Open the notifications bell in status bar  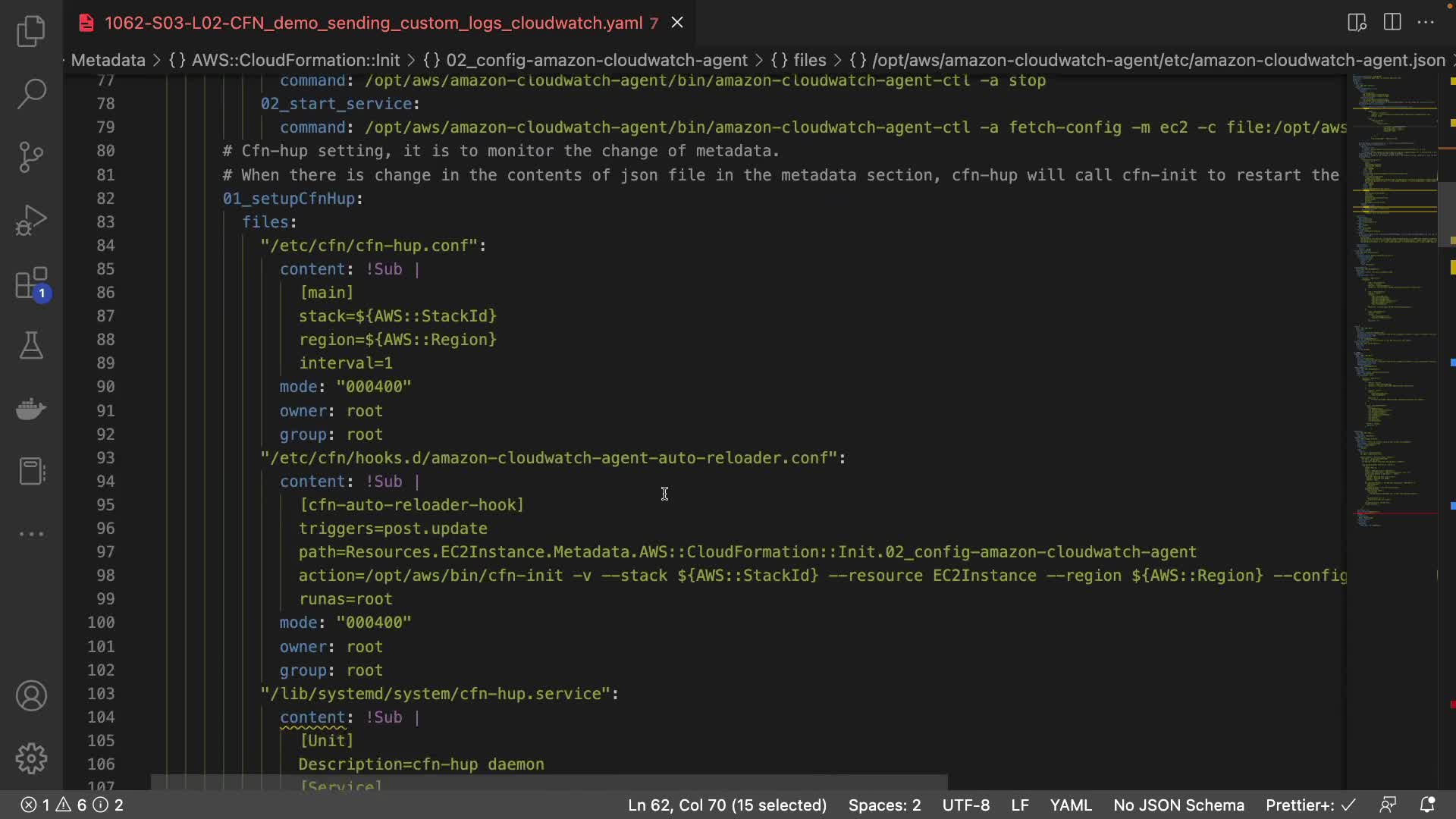coord(1427,805)
